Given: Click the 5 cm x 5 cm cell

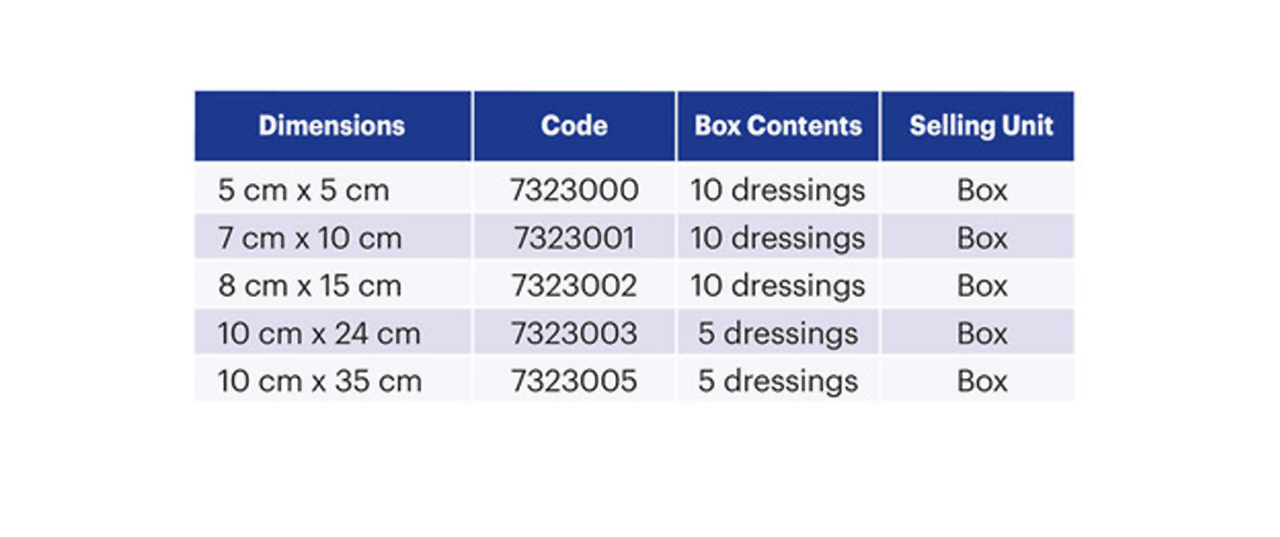Looking at the screenshot, I should pyautogui.click(x=303, y=190).
